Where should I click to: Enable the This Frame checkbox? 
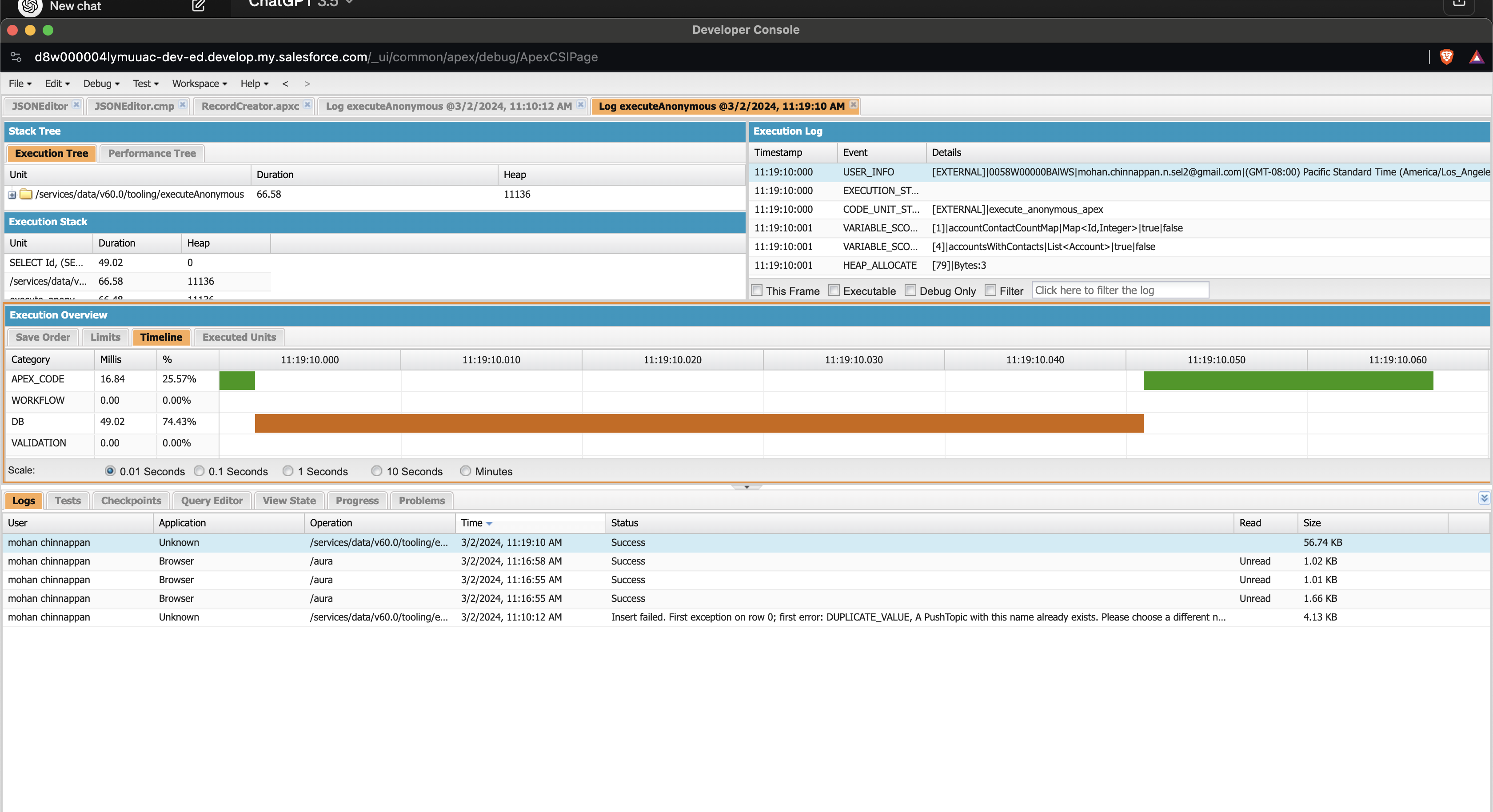(757, 291)
